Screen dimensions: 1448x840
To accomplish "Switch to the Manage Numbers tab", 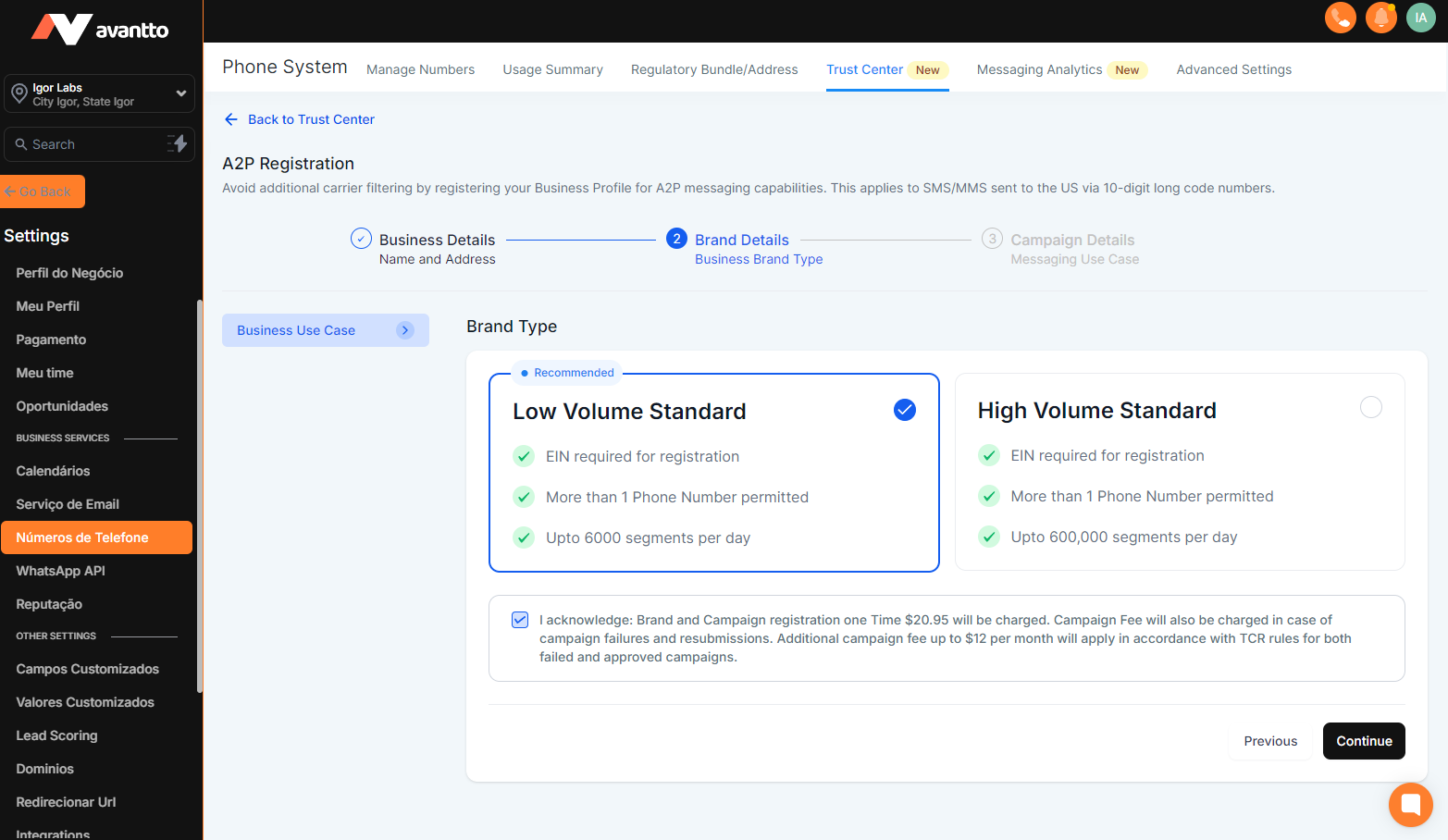I will click(x=420, y=69).
